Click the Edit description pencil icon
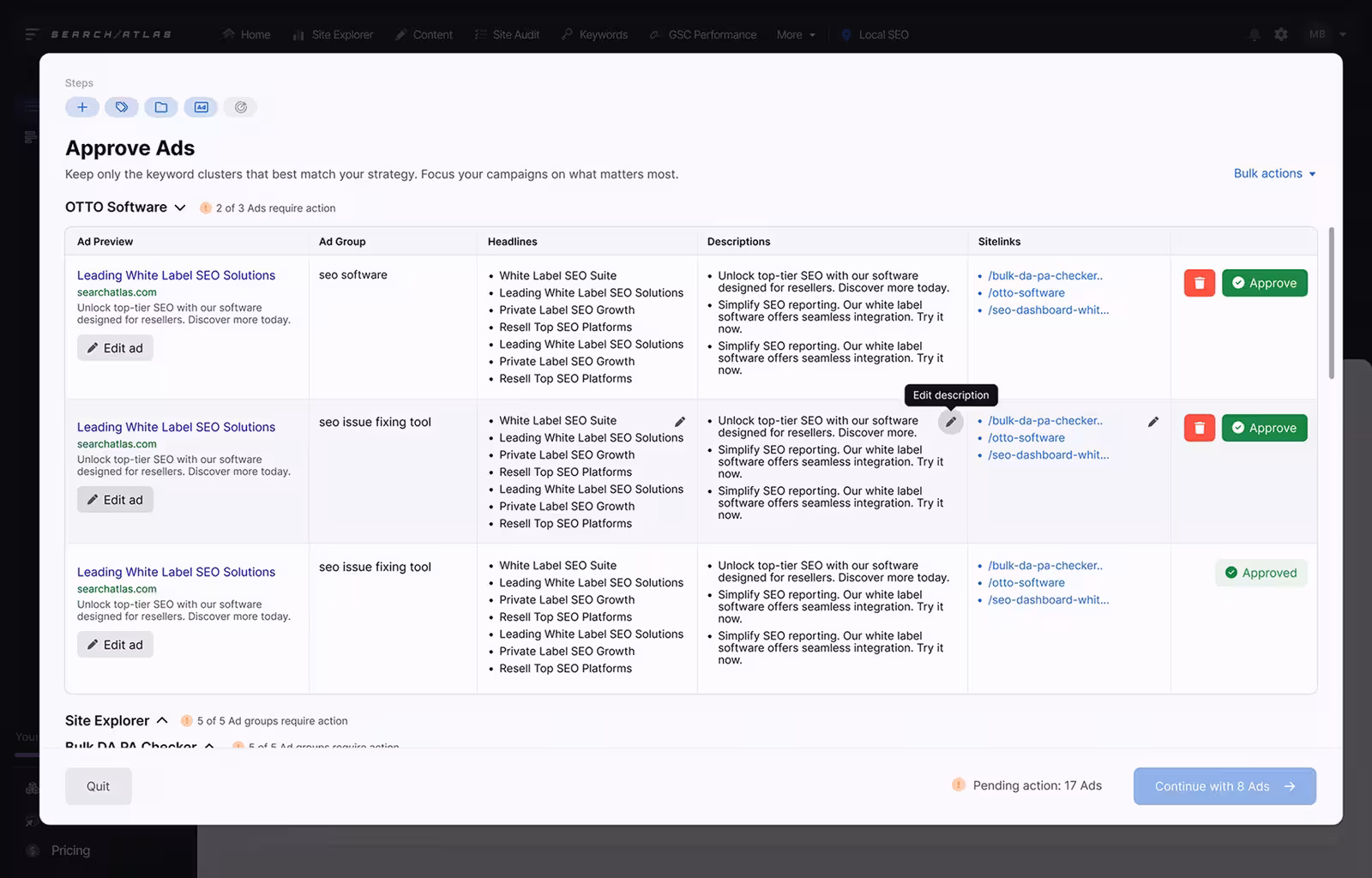Screen dimensions: 1372x878 [950, 422]
